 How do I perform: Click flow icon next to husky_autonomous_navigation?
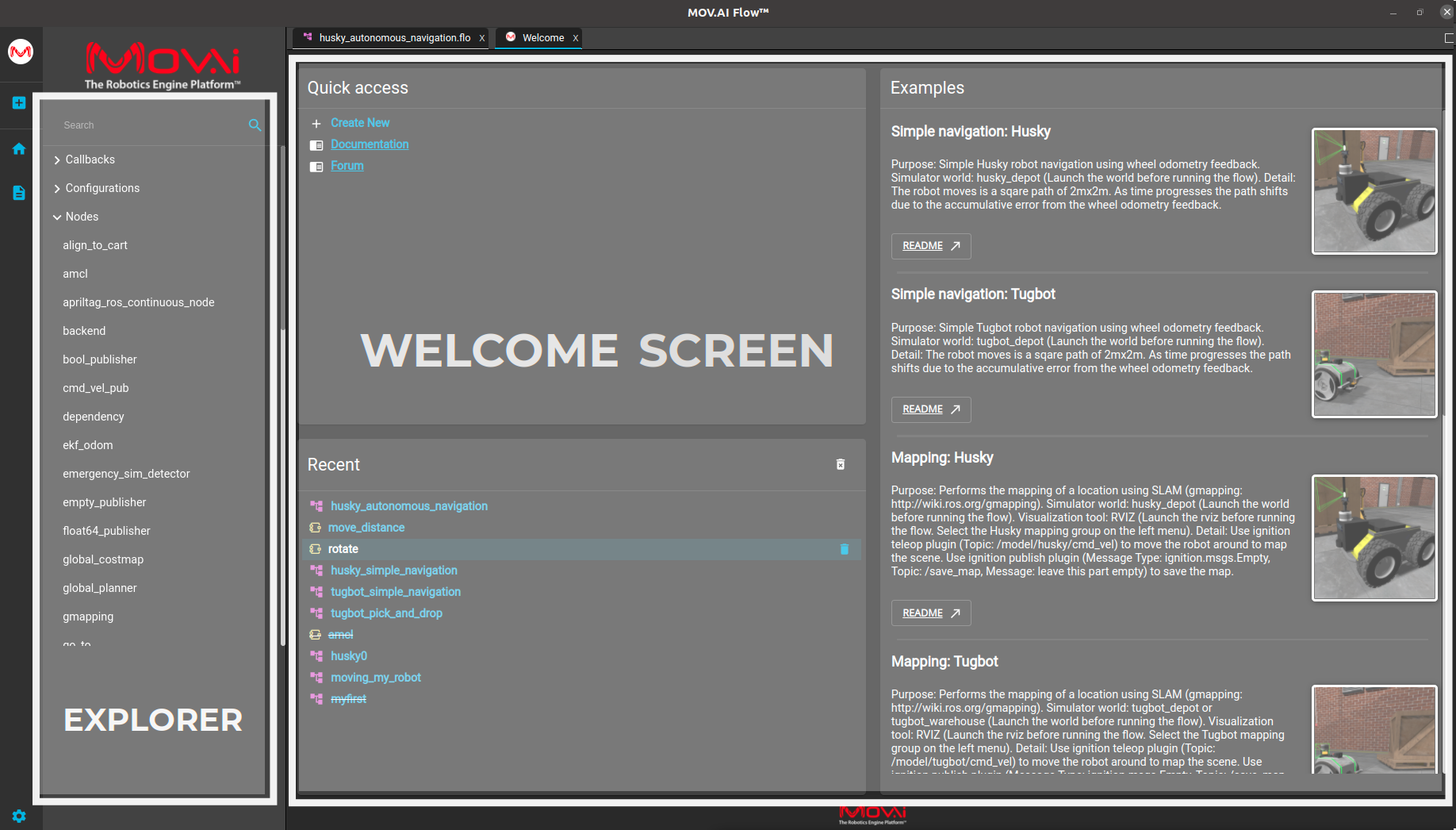(x=316, y=506)
